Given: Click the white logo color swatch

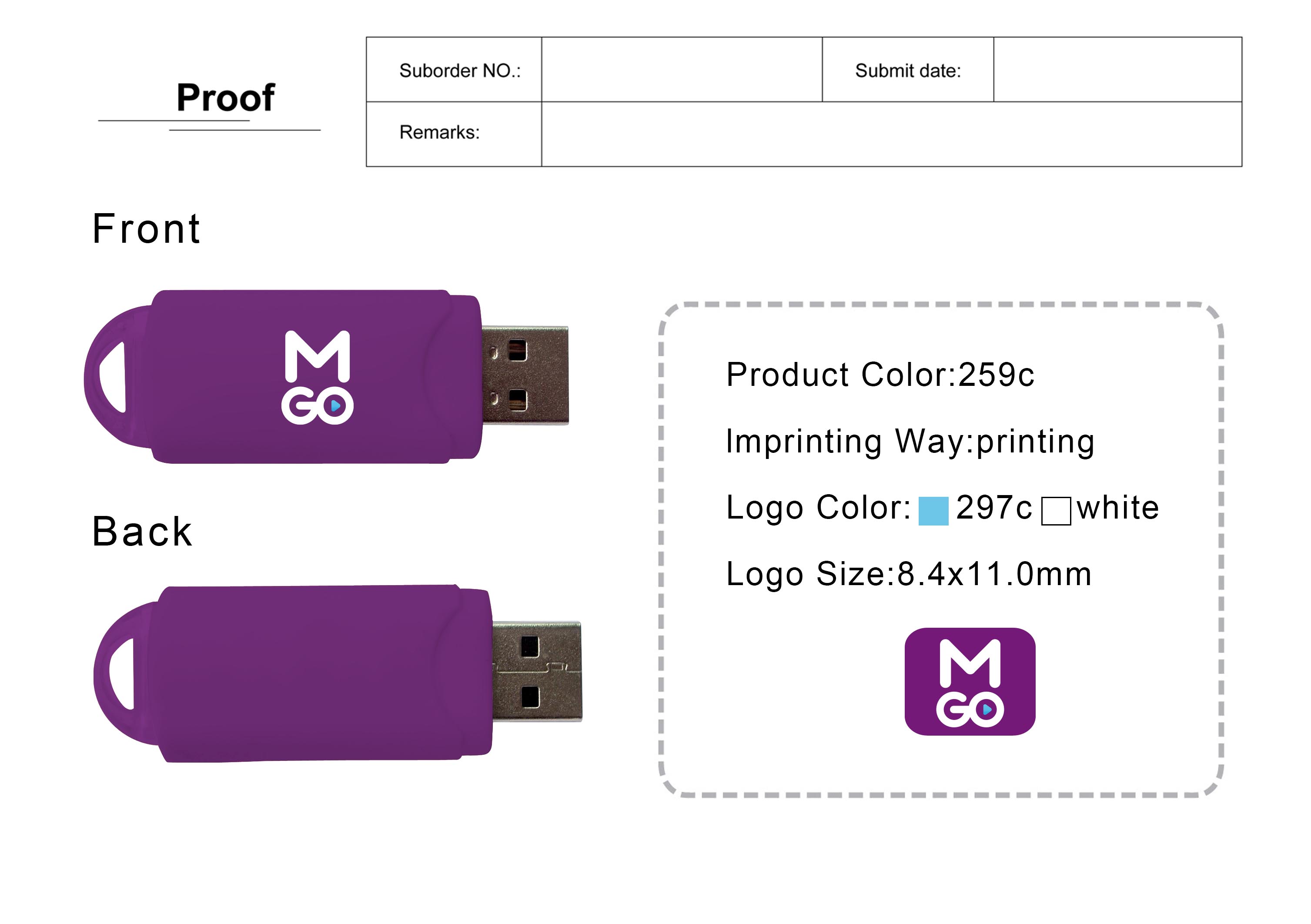Looking at the screenshot, I should 1056,511.
